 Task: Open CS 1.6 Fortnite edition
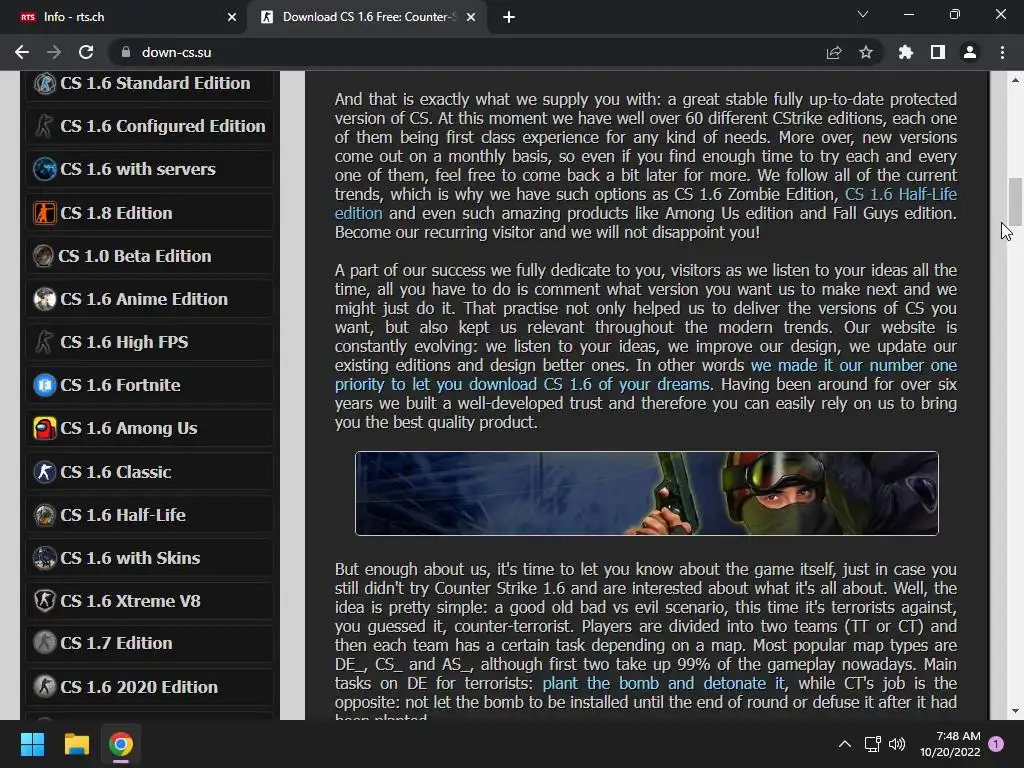[x=120, y=385]
